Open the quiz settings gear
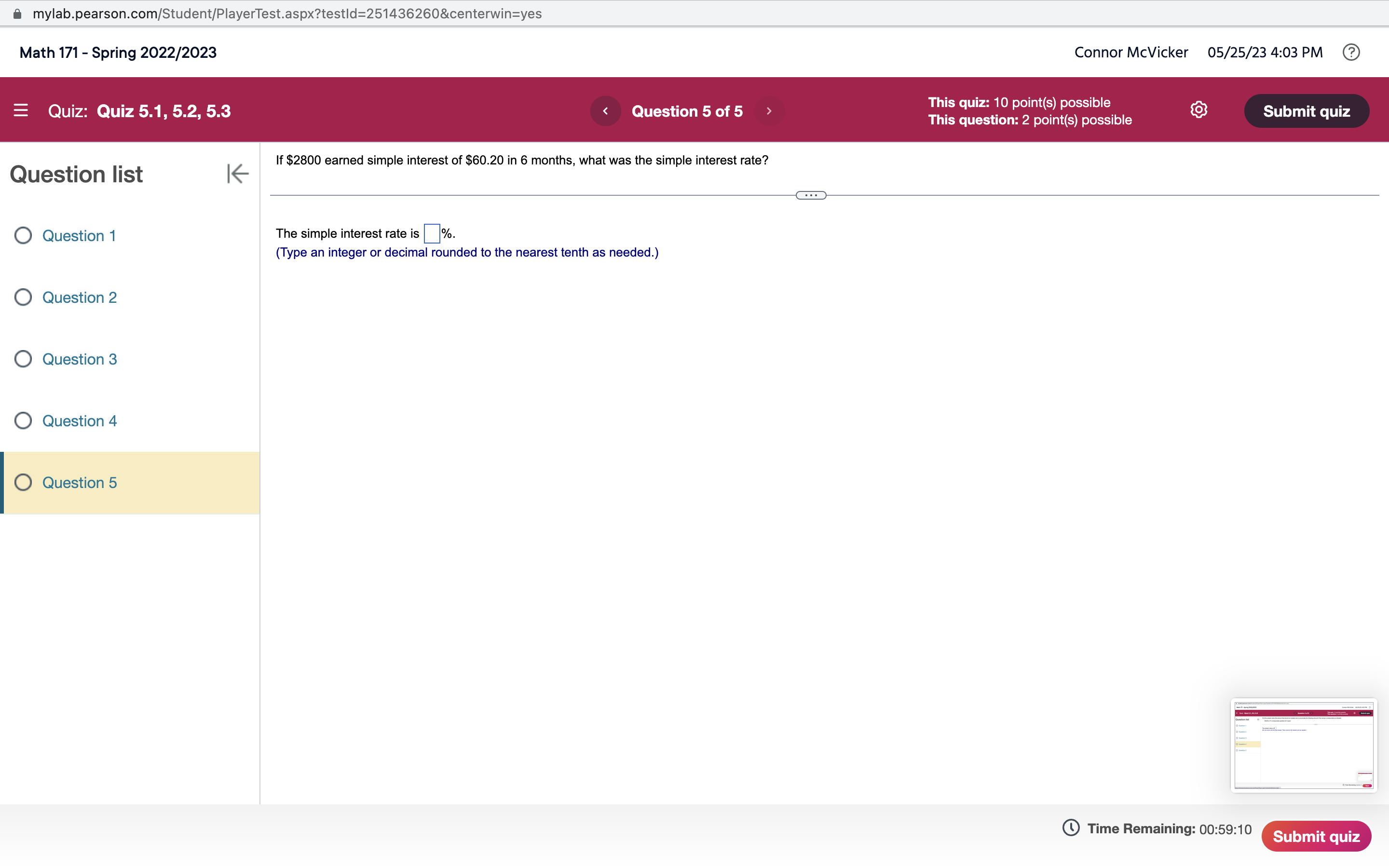This screenshot has width=1389, height=868. [x=1199, y=109]
